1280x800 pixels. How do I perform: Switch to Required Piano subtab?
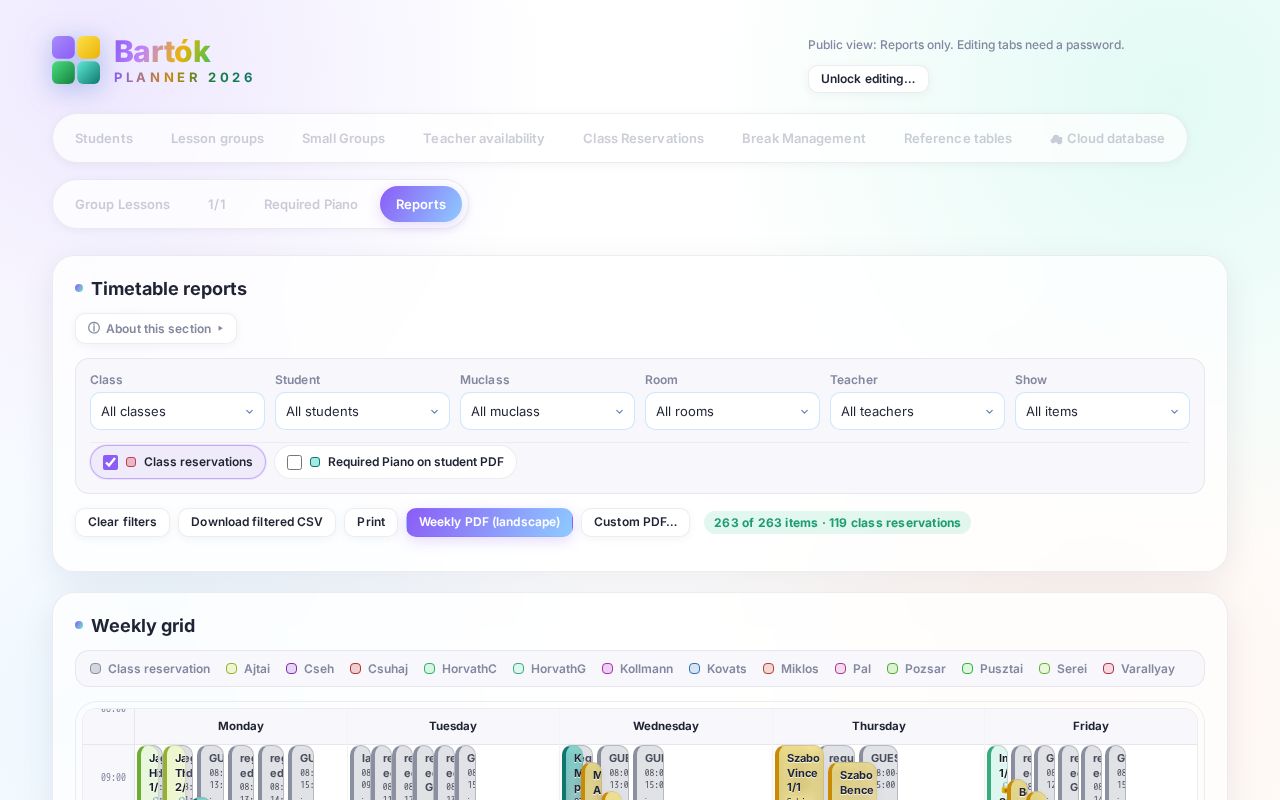click(311, 204)
